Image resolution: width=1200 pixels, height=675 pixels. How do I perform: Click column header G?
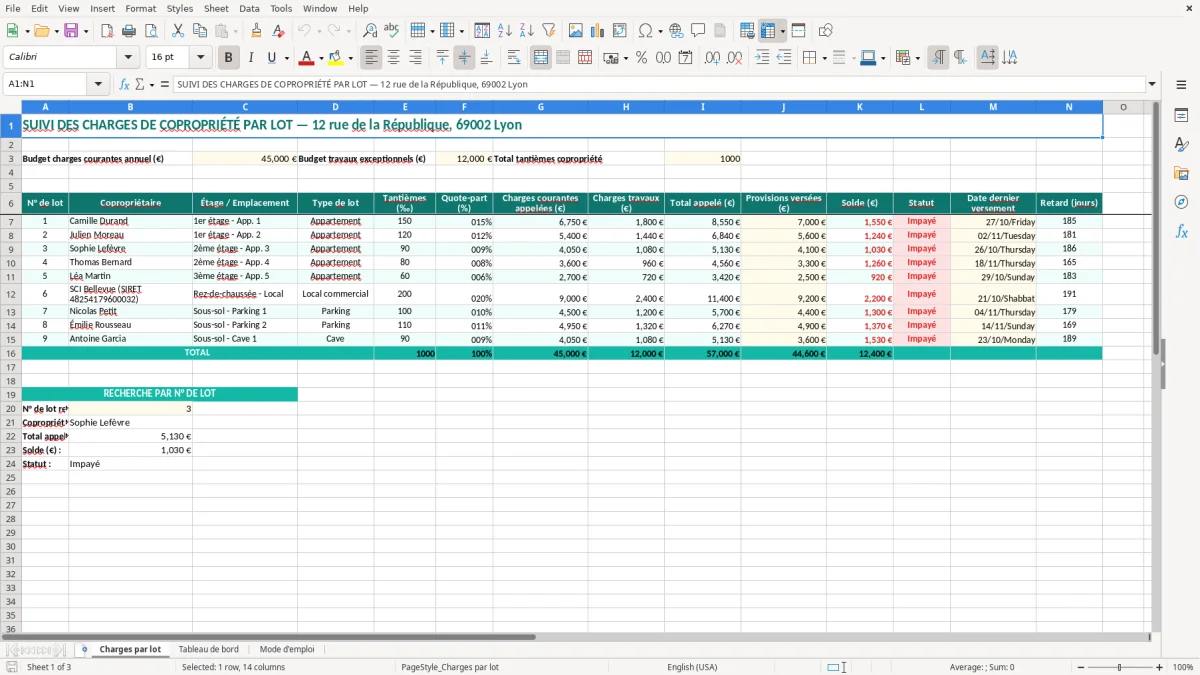(541, 107)
